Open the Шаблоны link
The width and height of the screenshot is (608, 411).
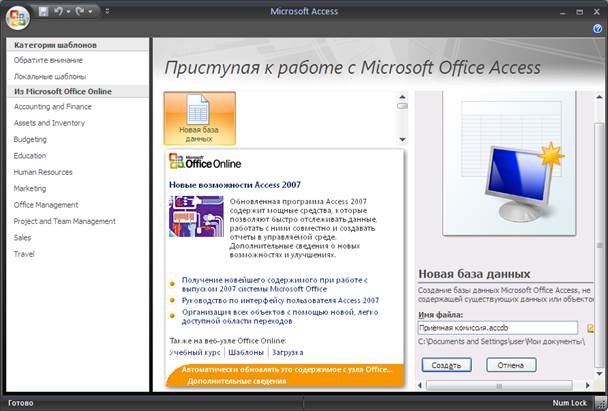[246, 352]
